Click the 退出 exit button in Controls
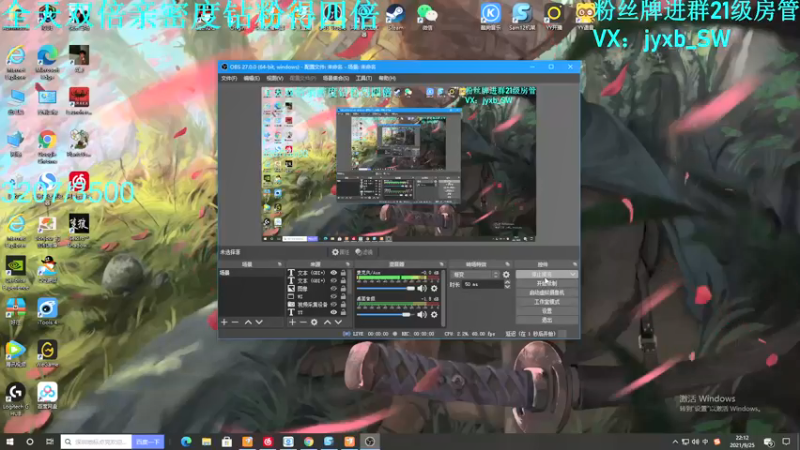This screenshot has width=800, height=450. tap(546, 320)
